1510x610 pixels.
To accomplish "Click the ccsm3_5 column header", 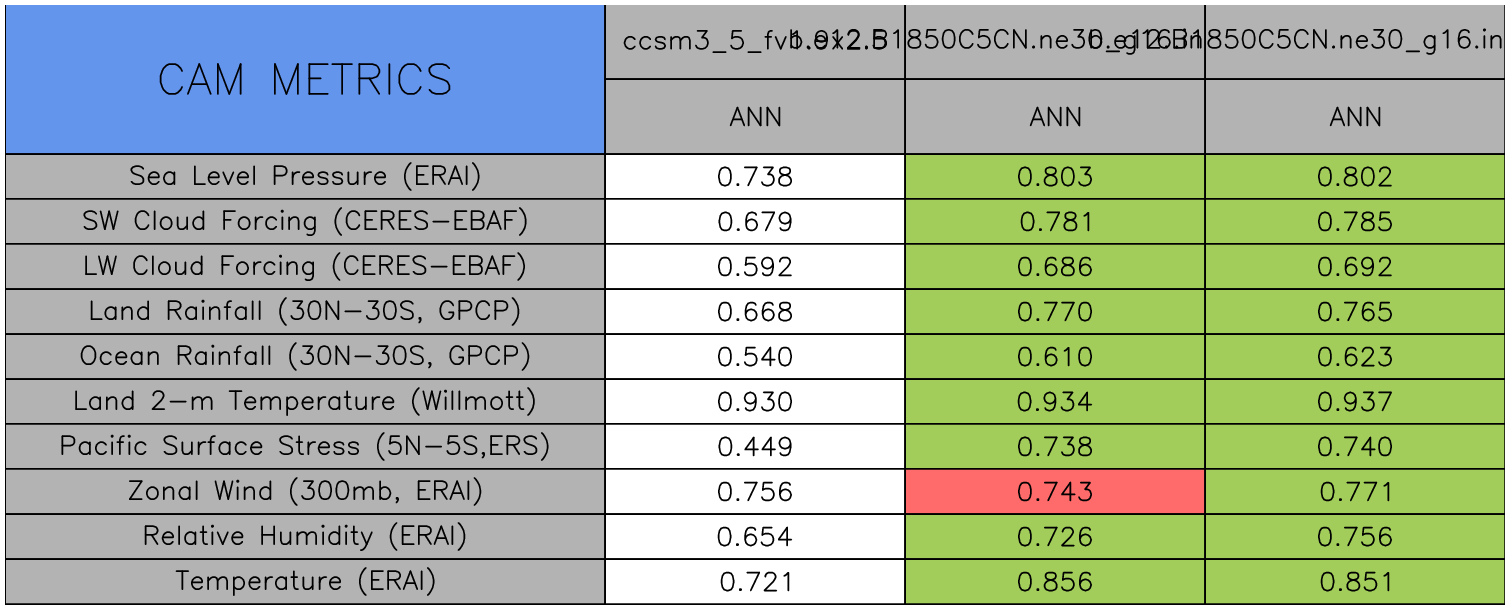I will pos(755,42).
